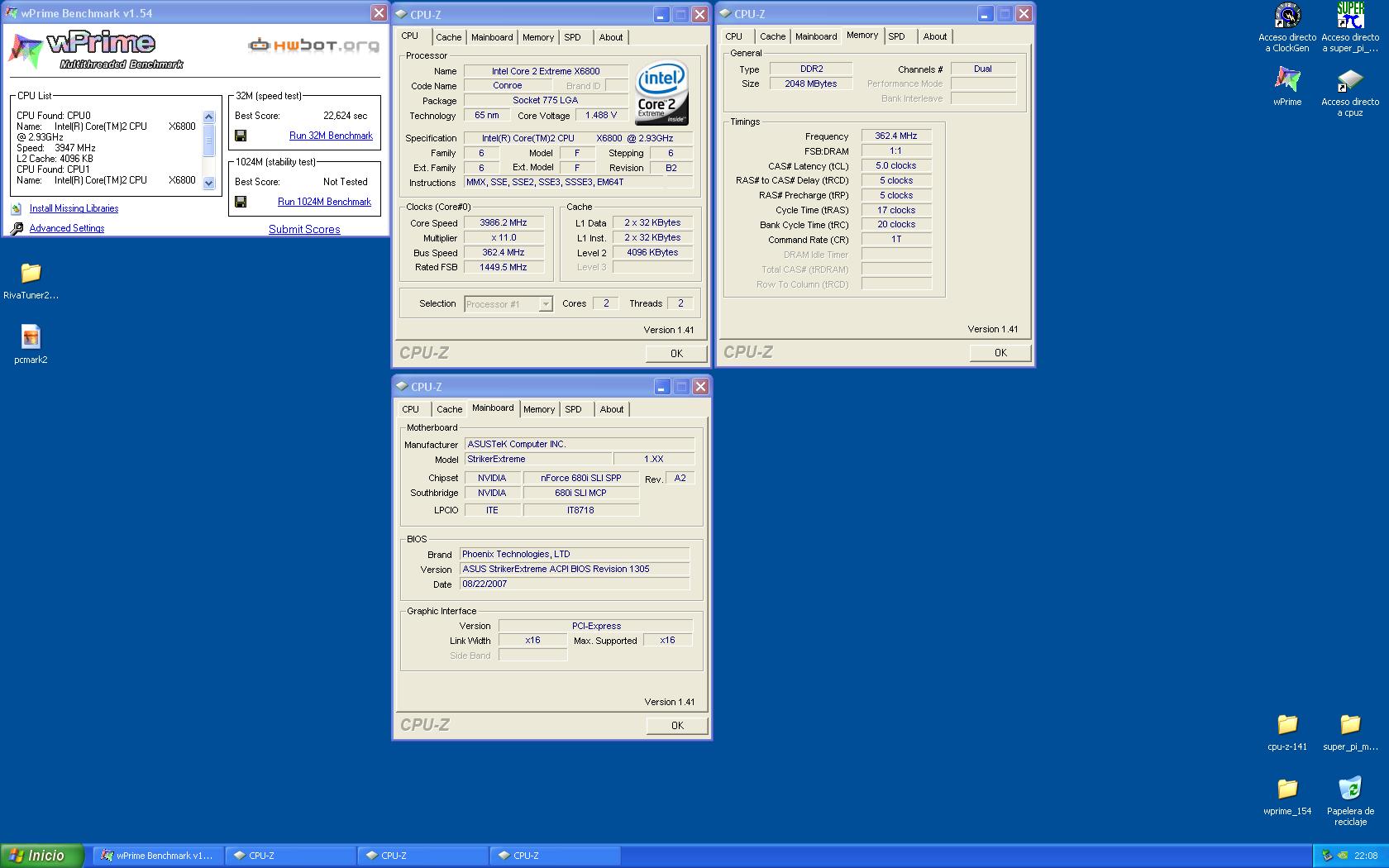Screen dimensions: 1389x868
Task: Click the Command Rate 1T value
Action: (896, 240)
